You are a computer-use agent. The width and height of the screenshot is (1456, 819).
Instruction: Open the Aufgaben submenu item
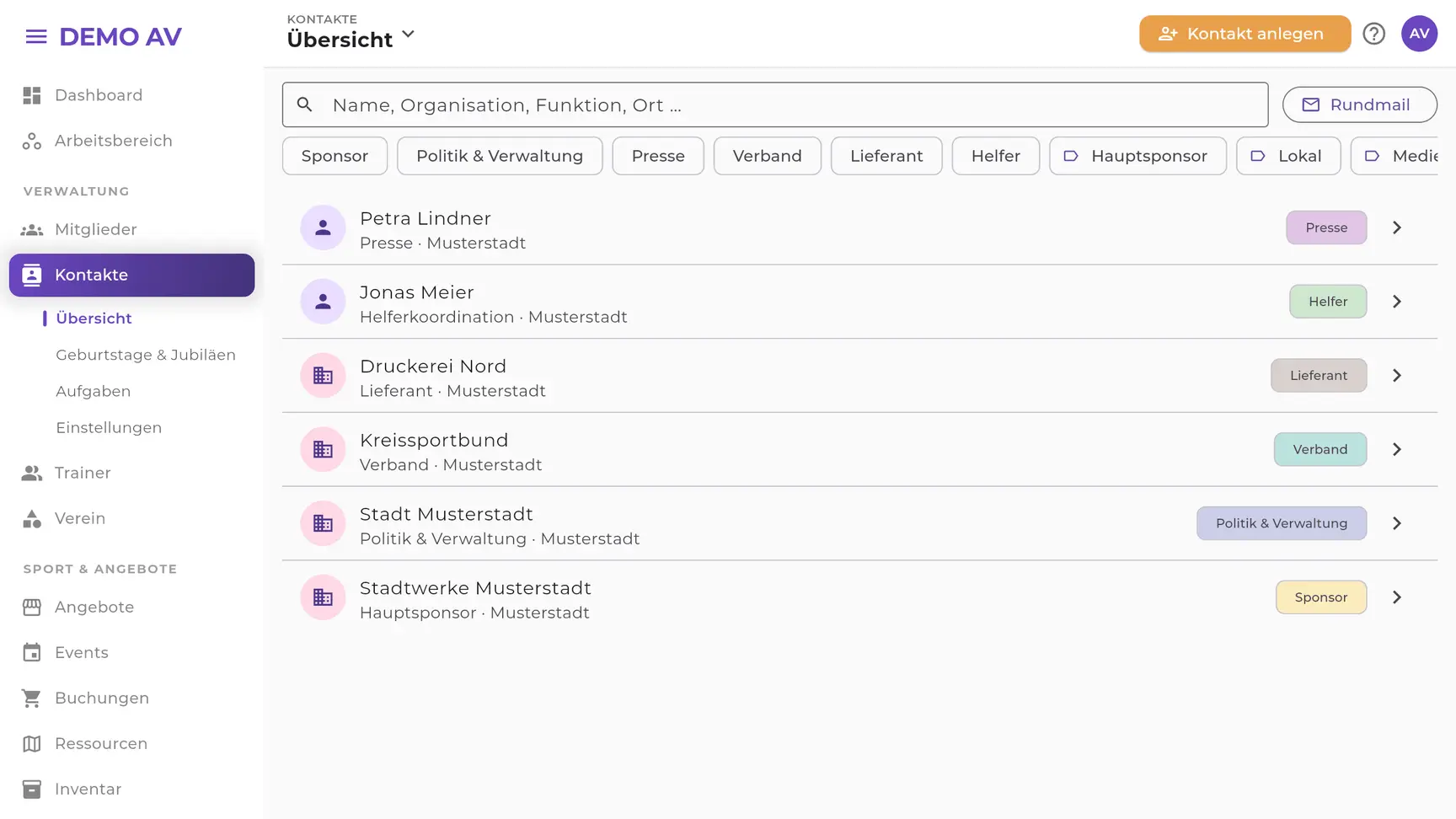[x=94, y=391]
